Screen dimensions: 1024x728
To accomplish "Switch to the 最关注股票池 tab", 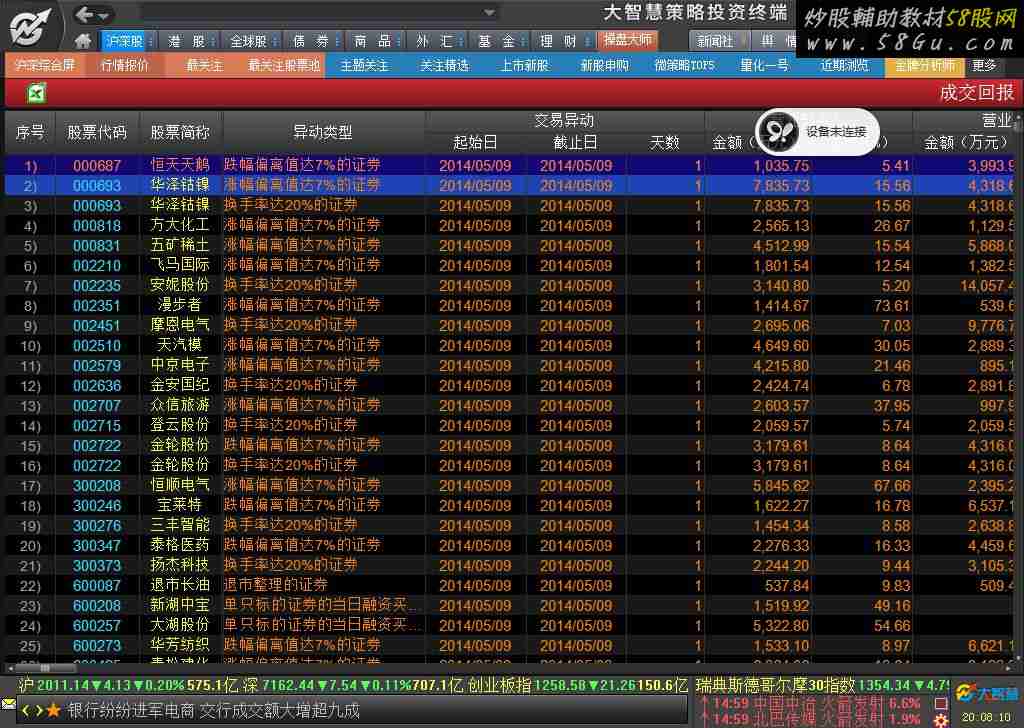I will 284,66.
